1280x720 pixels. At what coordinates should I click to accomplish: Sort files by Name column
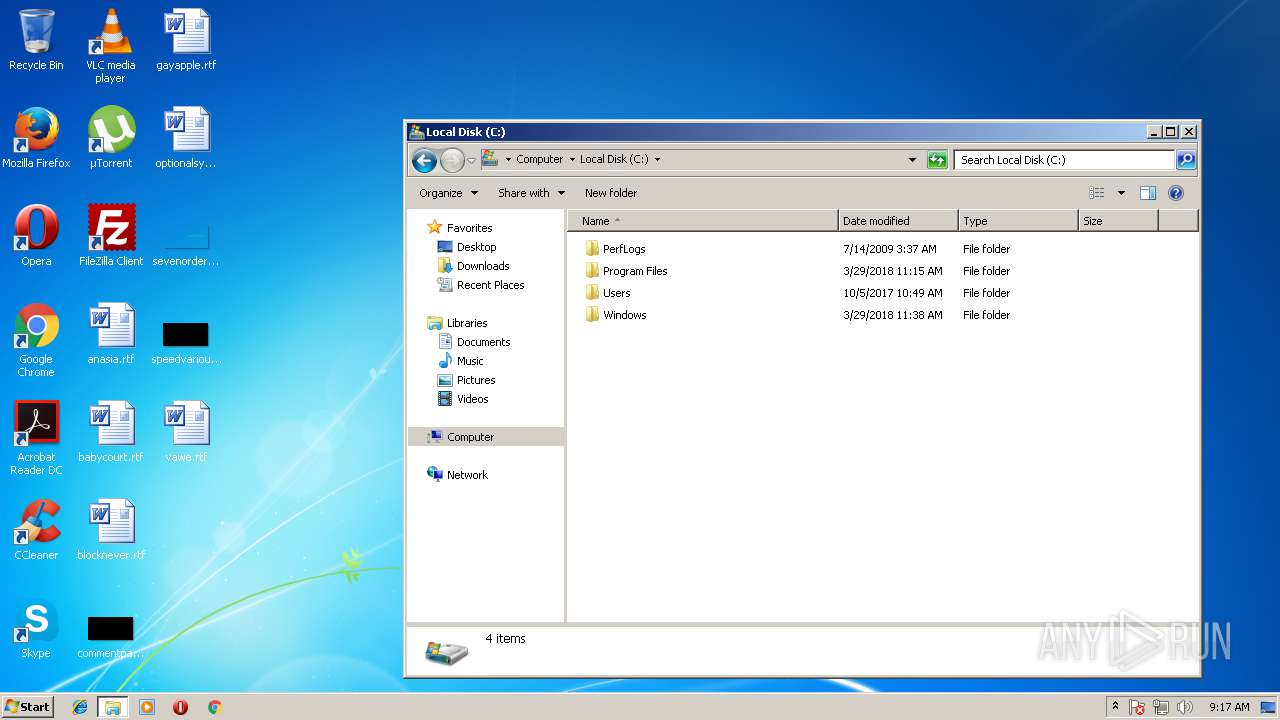(703, 221)
